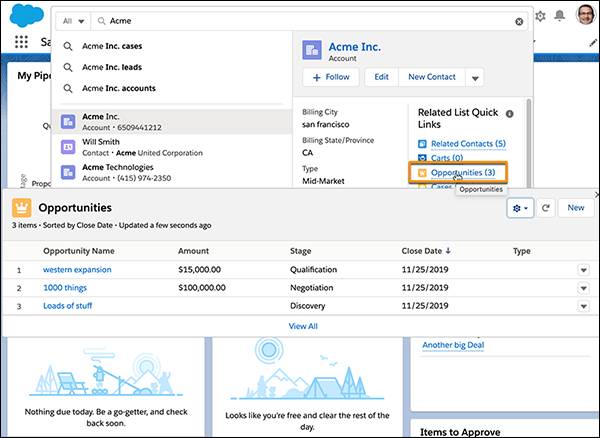Expand more account actions dropdown arrow

(x=475, y=78)
